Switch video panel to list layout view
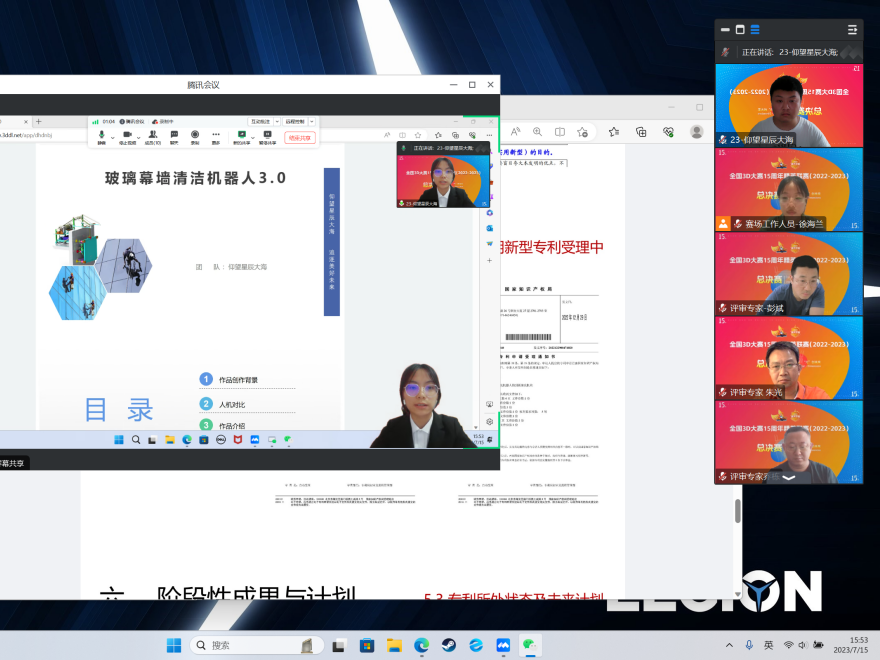 (756, 29)
